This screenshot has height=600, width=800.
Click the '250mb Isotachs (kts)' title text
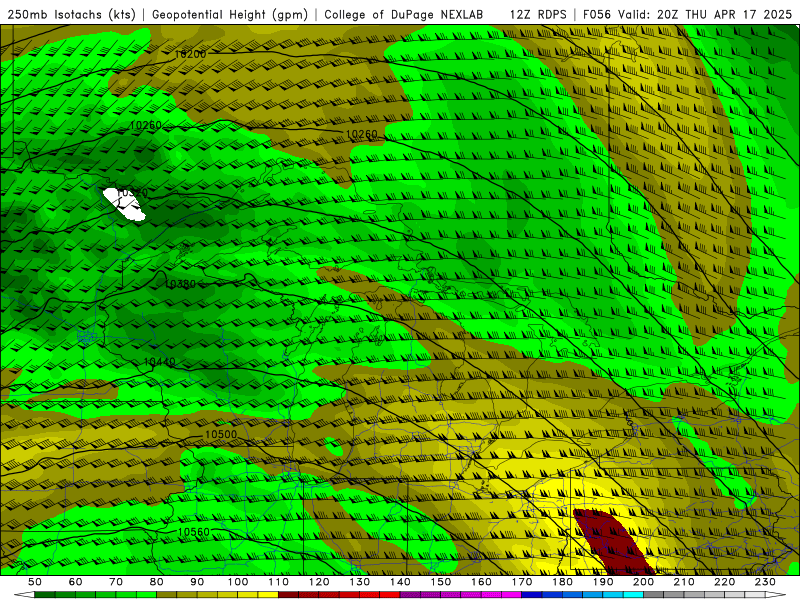pyautogui.click(x=71, y=14)
